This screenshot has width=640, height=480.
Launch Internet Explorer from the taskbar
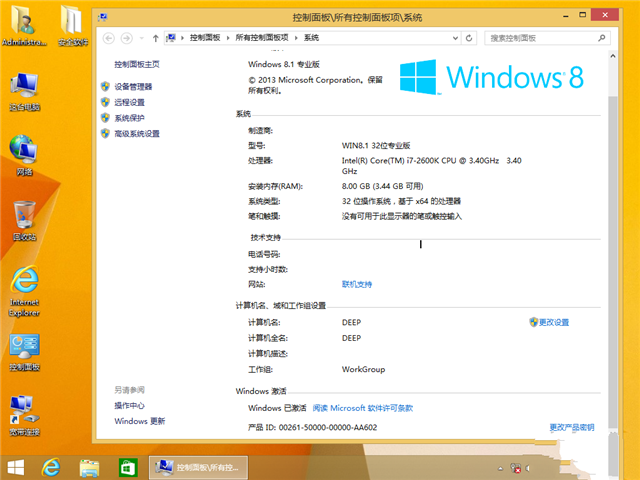[x=51, y=468]
